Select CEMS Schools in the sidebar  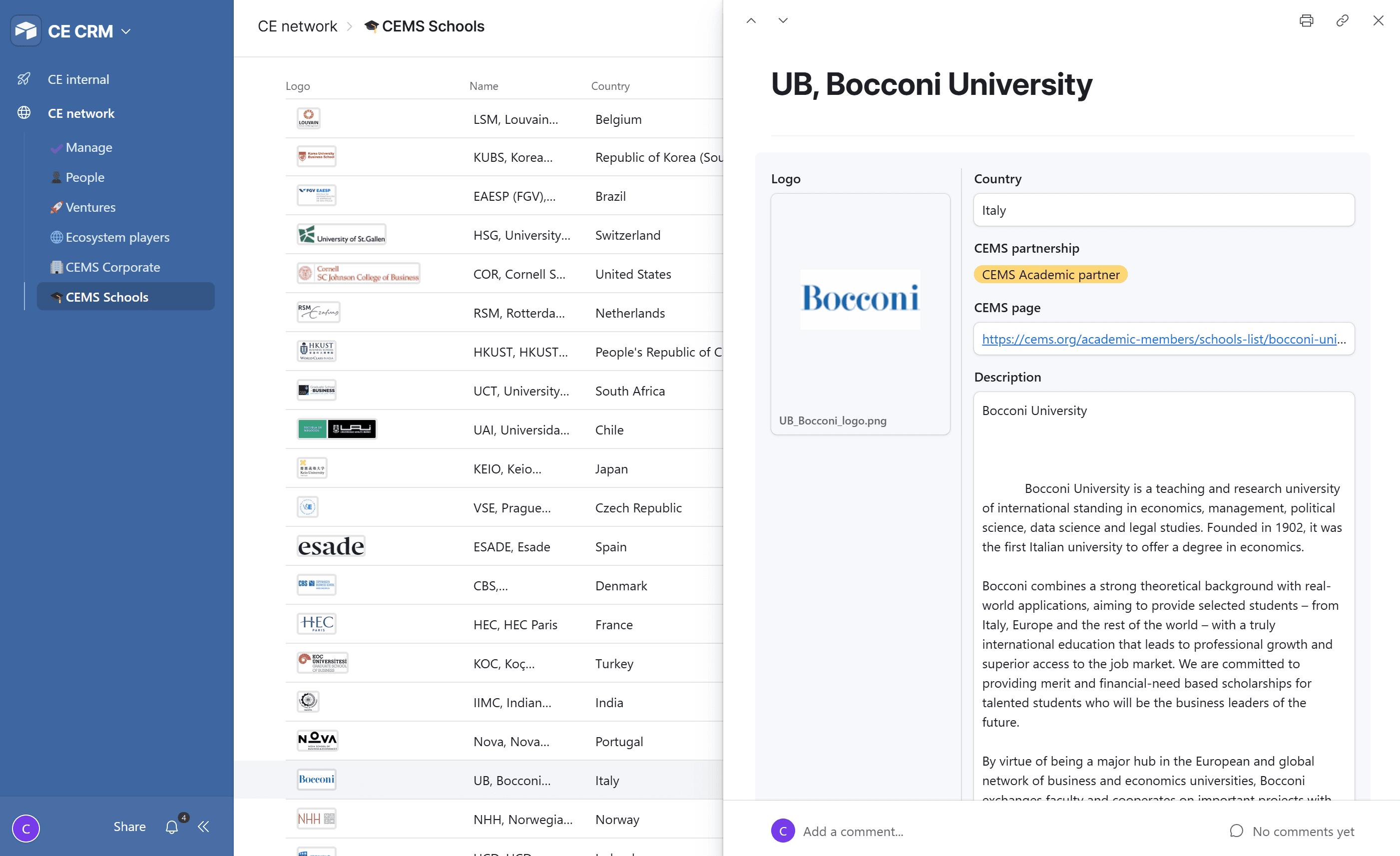tap(125, 297)
